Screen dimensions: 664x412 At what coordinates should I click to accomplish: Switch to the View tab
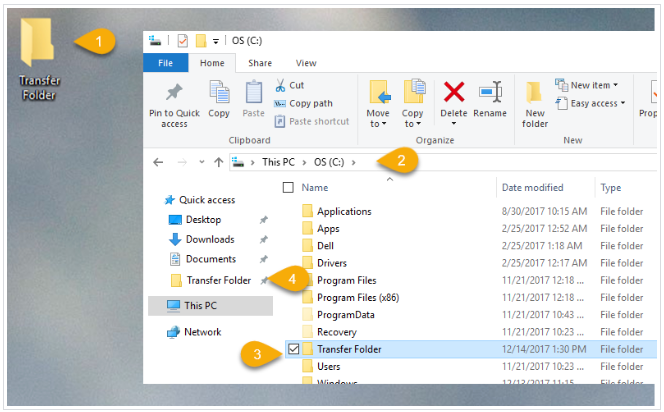pyautogui.click(x=306, y=63)
